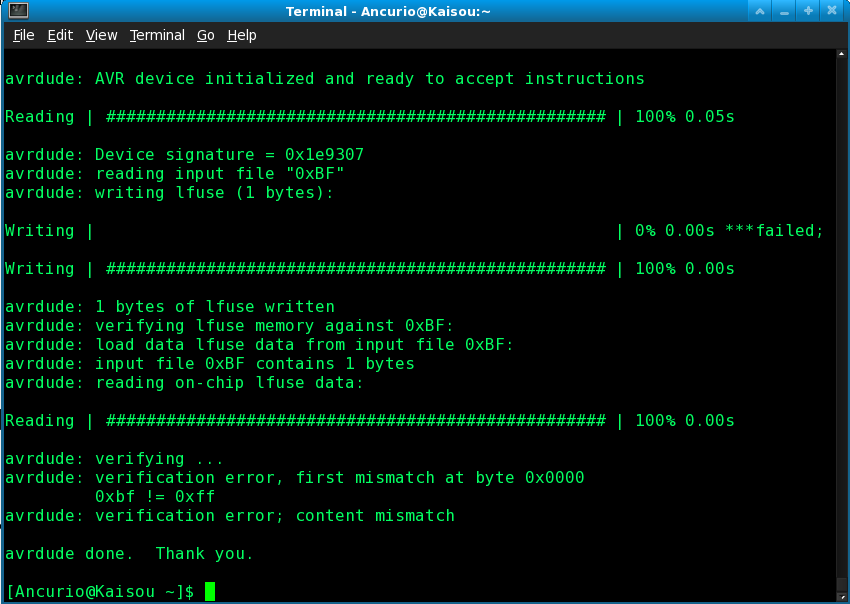Screen dimensions: 850x604
Task: Click 'avrdude done. Thank you.' line
Action: [130, 554]
